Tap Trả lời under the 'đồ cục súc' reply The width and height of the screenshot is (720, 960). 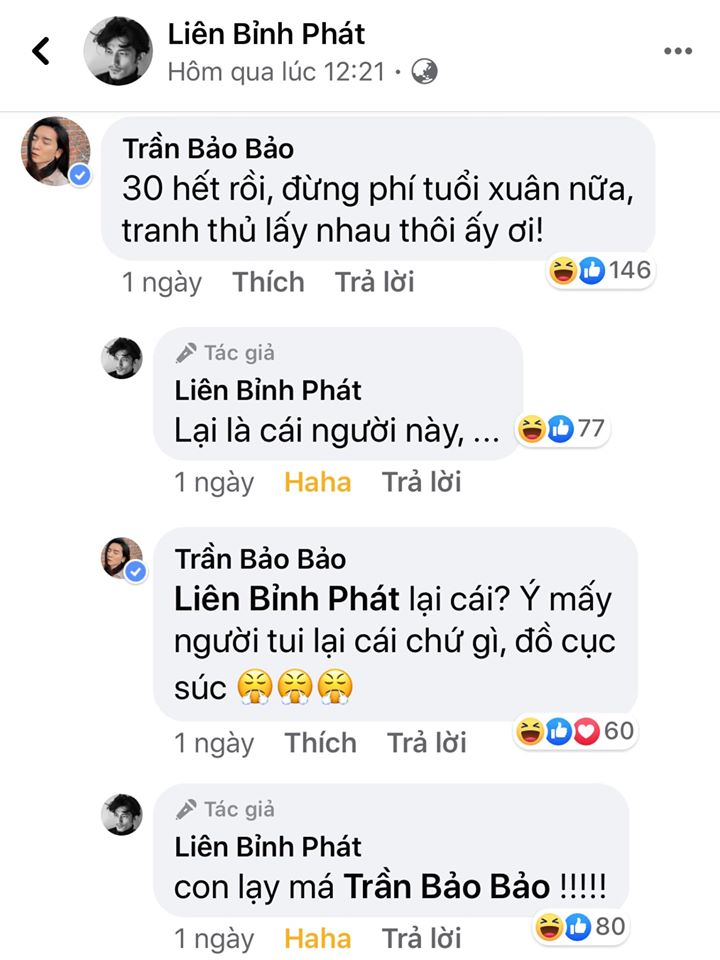coord(427,743)
